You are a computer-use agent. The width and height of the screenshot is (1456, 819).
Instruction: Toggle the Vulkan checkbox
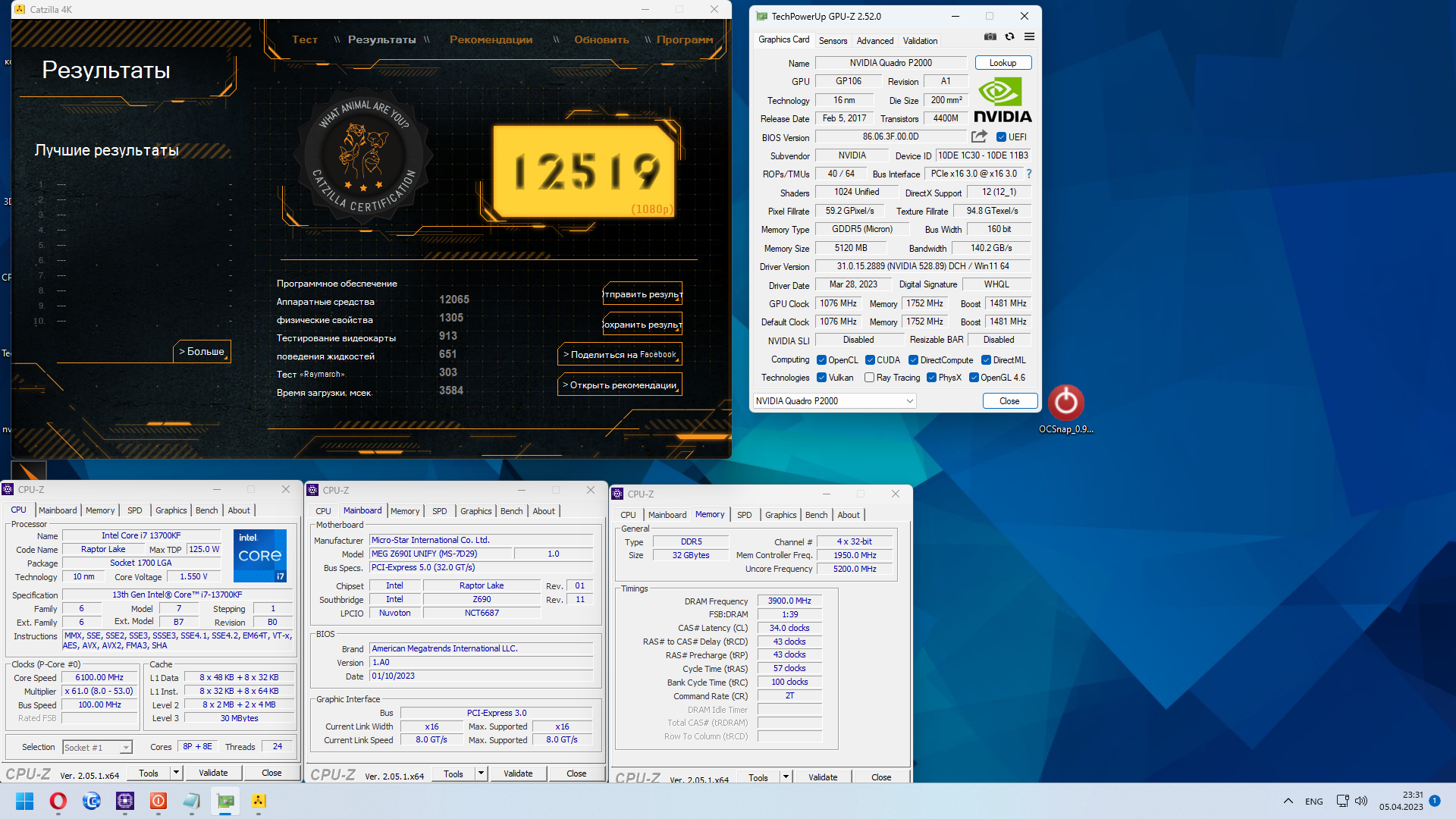coord(821,378)
